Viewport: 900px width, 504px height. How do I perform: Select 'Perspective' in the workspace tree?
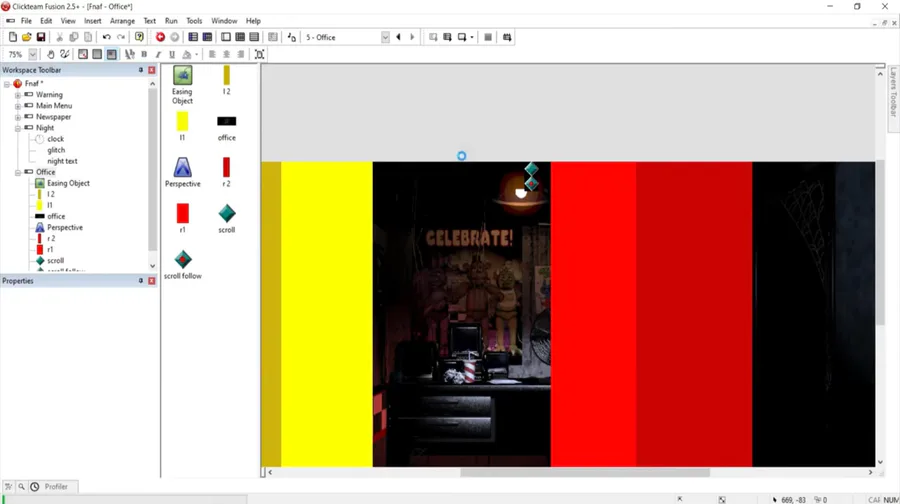tap(65, 228)
